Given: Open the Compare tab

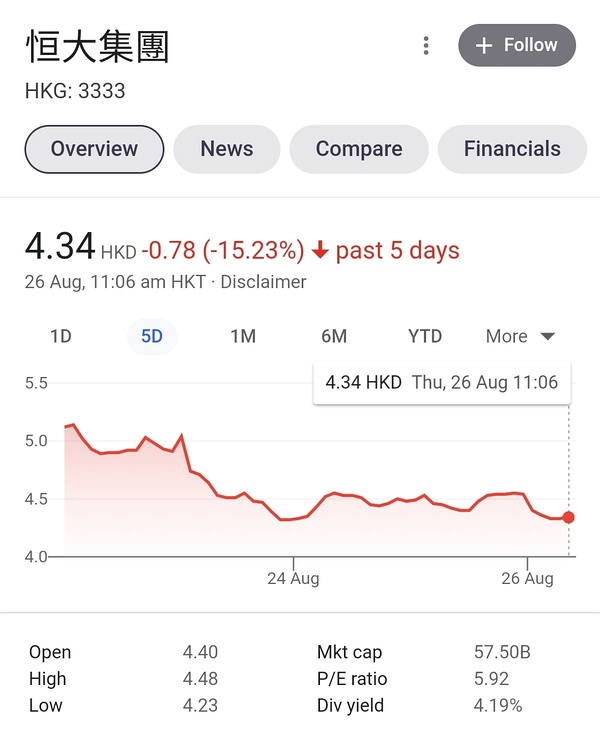Looking at the screenshot, I should point(359,149).
